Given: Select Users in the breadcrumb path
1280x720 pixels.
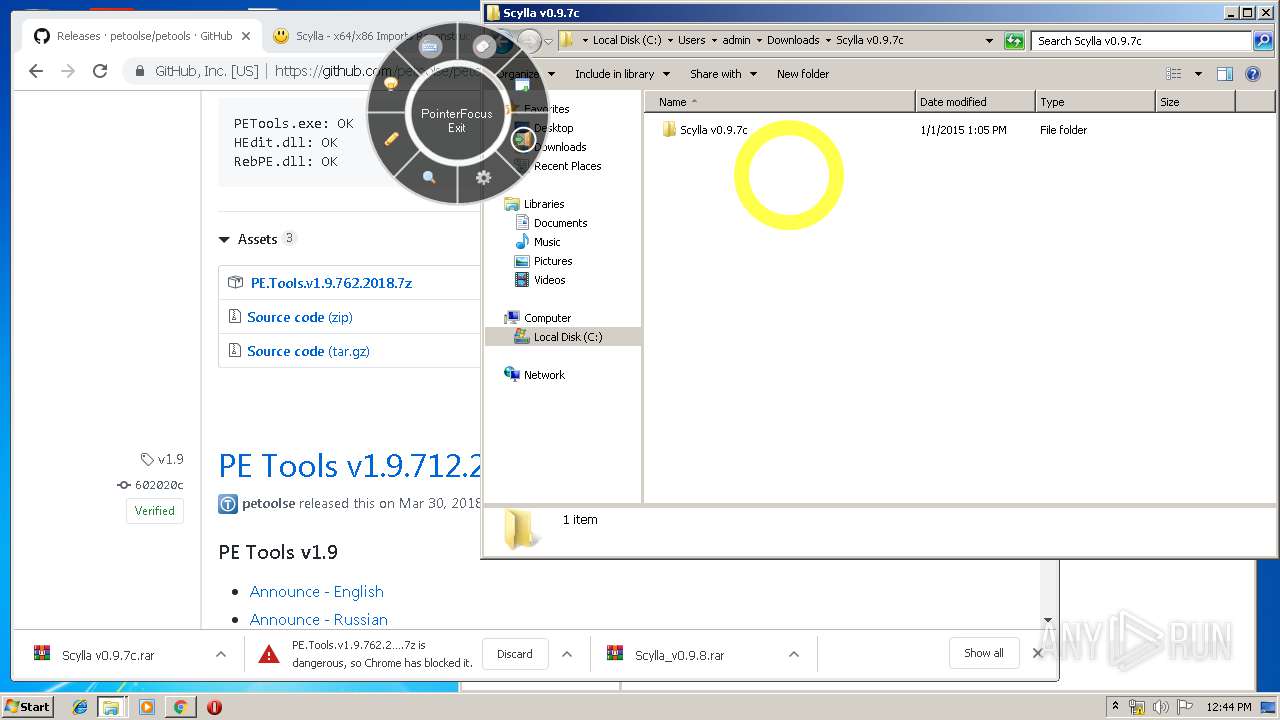Looking at the screenshot, I should (x=692, y=41).
